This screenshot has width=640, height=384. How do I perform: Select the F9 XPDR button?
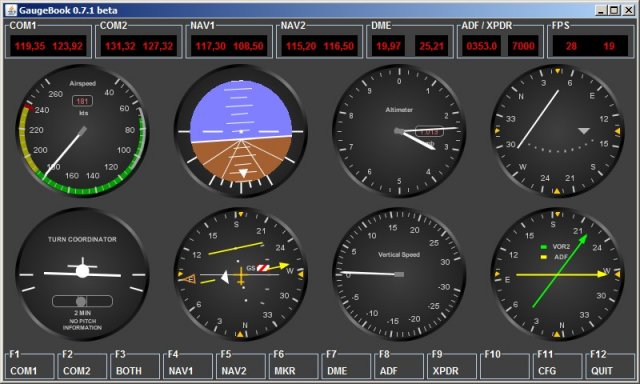[452, 366]
